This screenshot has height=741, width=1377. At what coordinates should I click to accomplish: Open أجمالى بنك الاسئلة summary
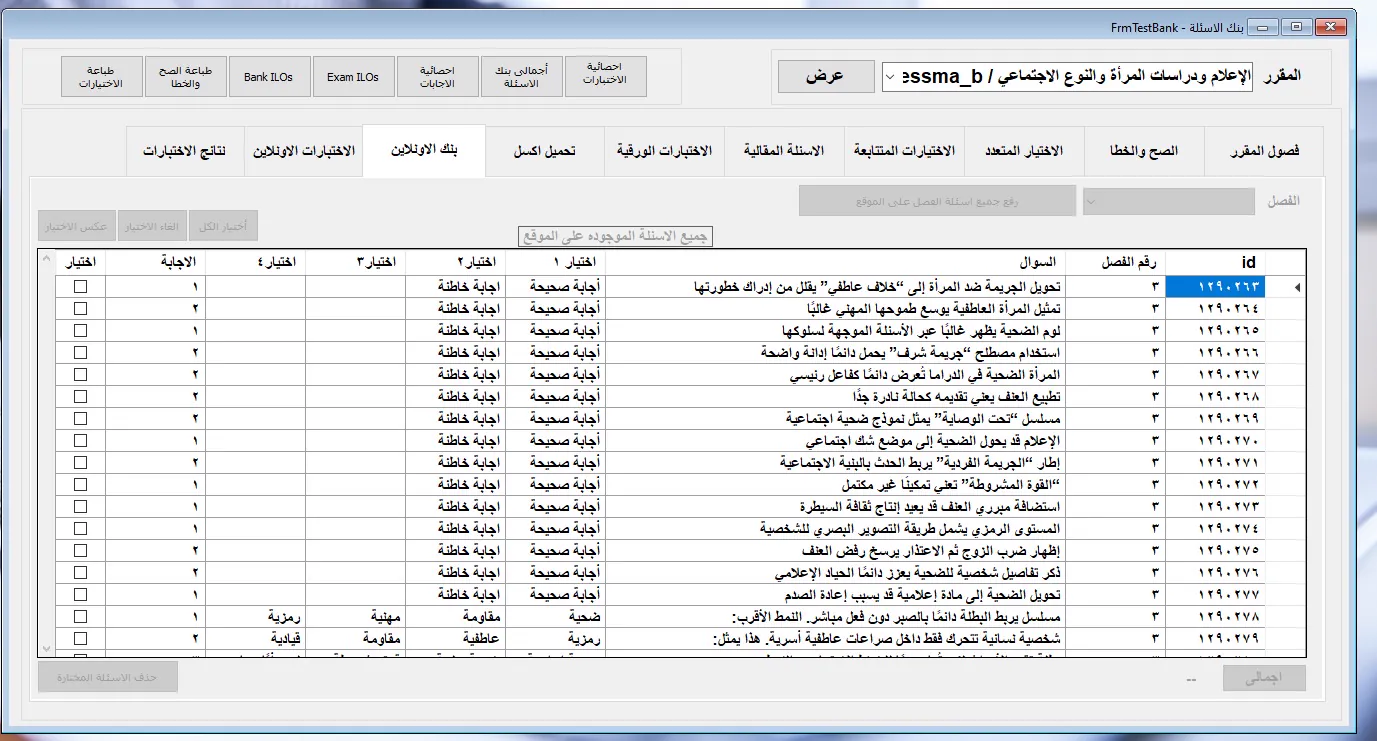coord(522,76)
